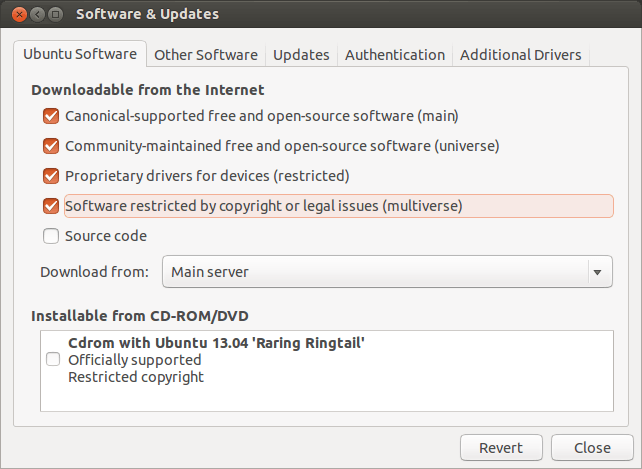Disable Proprietary drivers for devices (restricted)
Image resolution: width=642 pixels, height=469 pixels.
51,176
